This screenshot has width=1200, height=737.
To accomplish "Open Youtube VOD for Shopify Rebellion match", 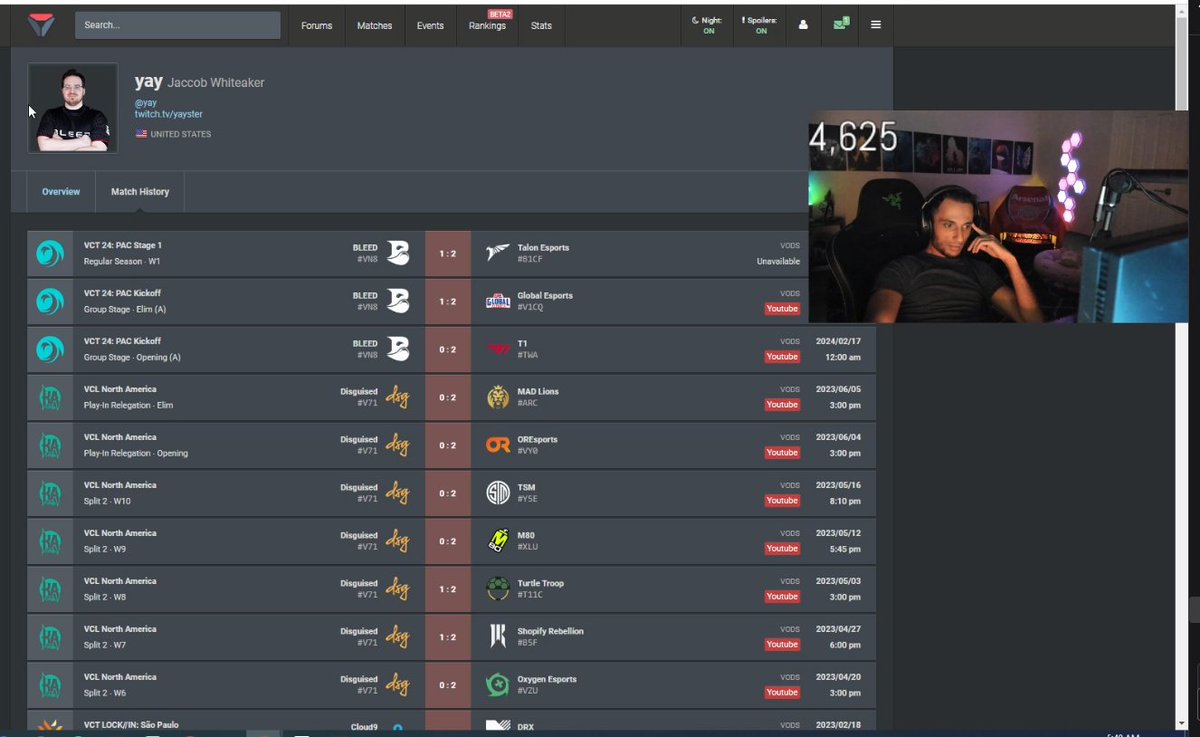I will [782, 645].
